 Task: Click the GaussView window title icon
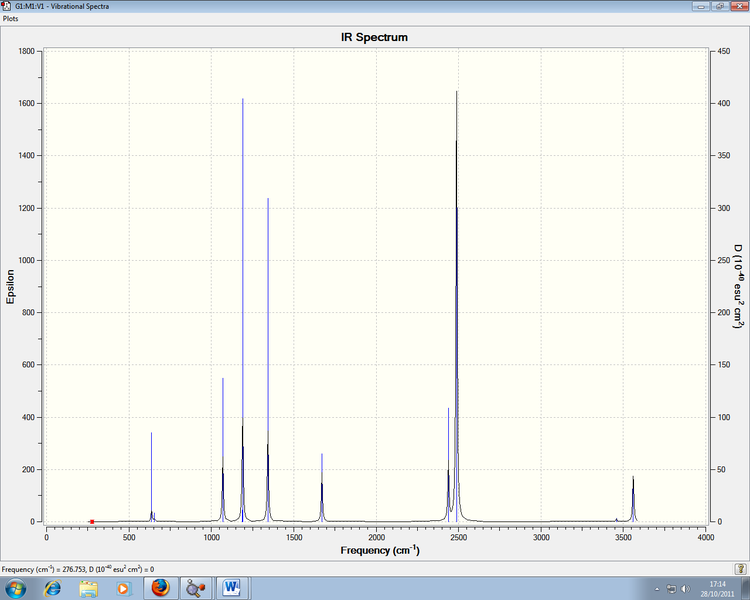tap(7, 6)
